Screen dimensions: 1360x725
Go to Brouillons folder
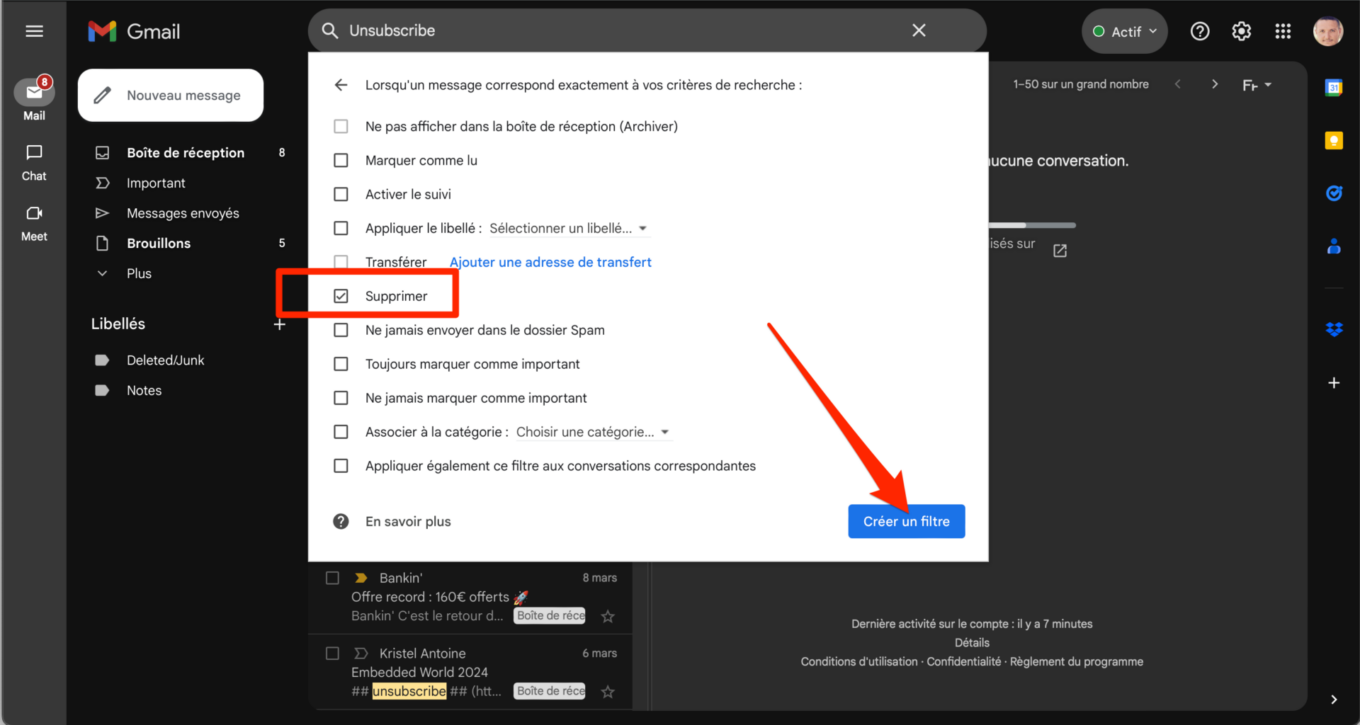pos(158,243)
